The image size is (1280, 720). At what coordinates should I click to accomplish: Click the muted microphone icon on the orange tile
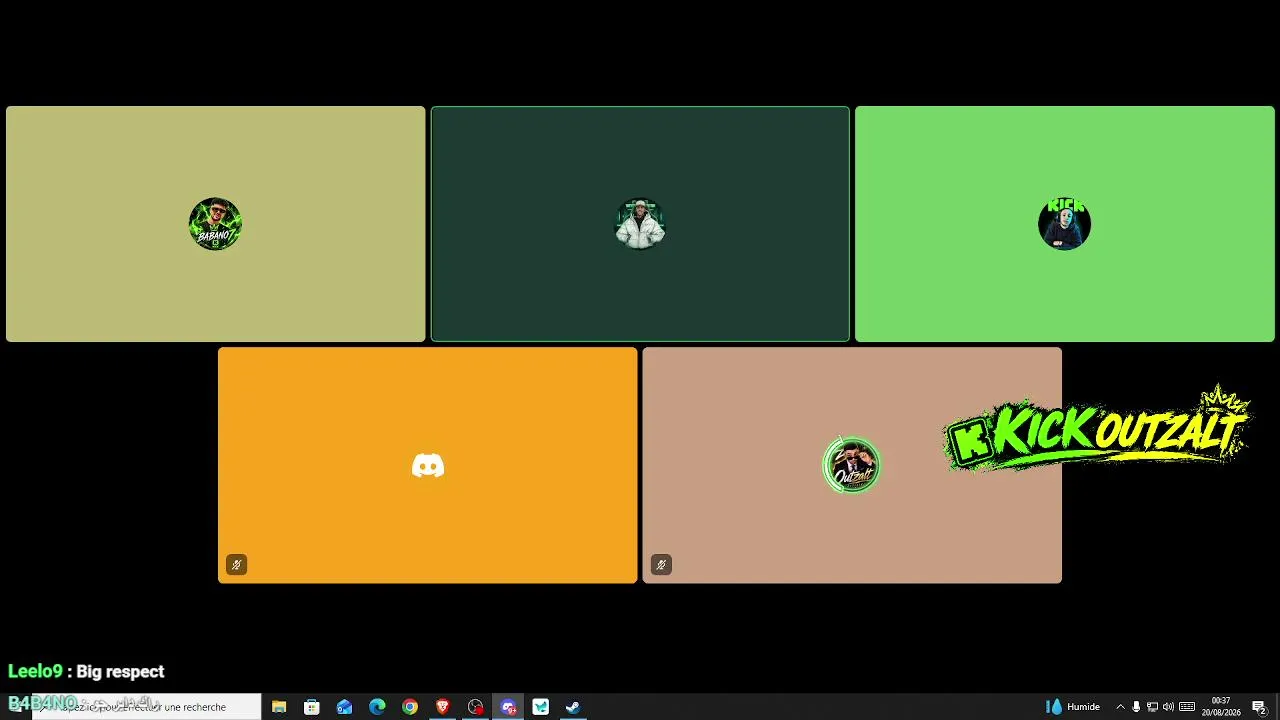click(x=236, y=565)
